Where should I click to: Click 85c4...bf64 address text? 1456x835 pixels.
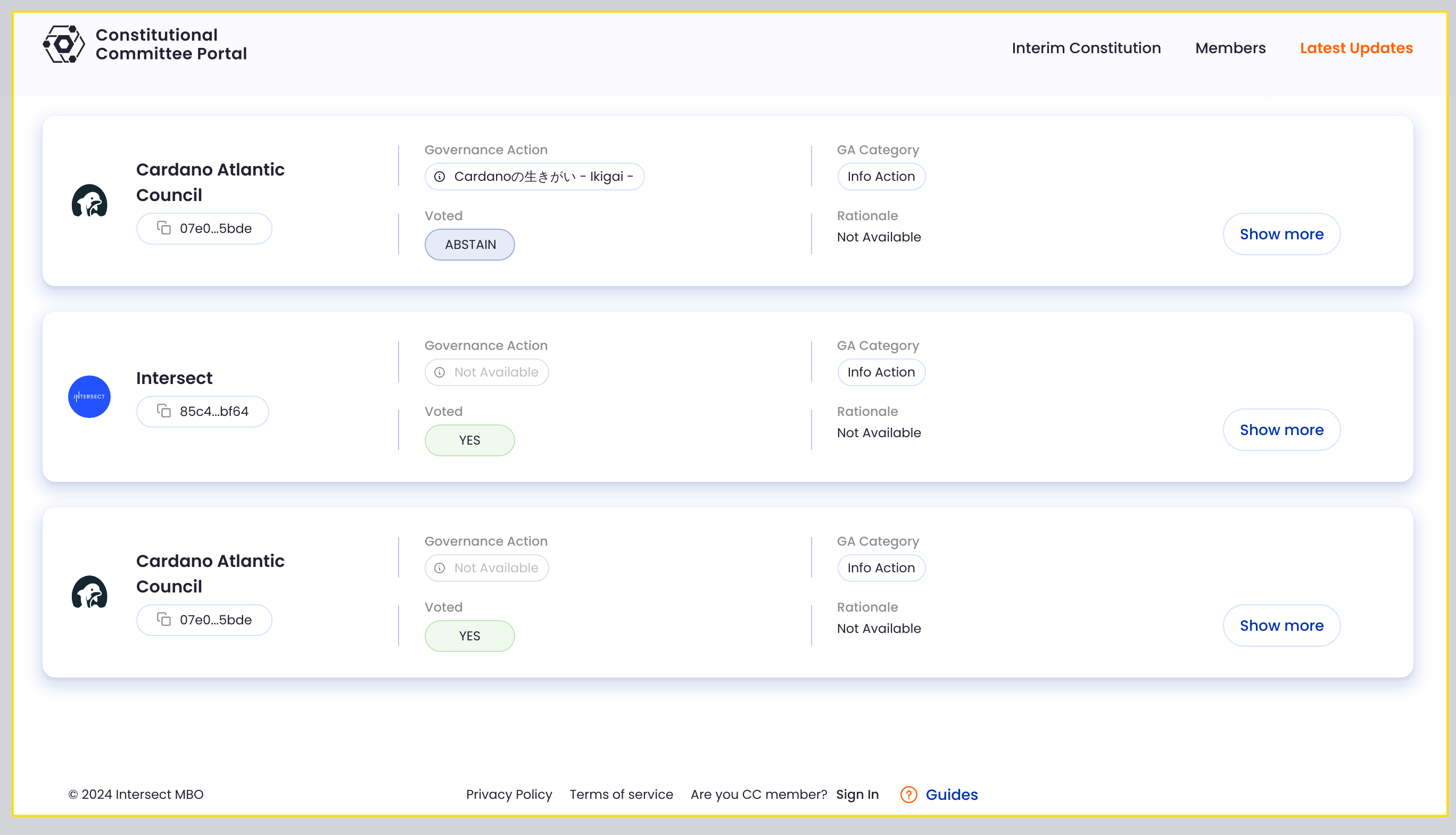coord(214,411)
